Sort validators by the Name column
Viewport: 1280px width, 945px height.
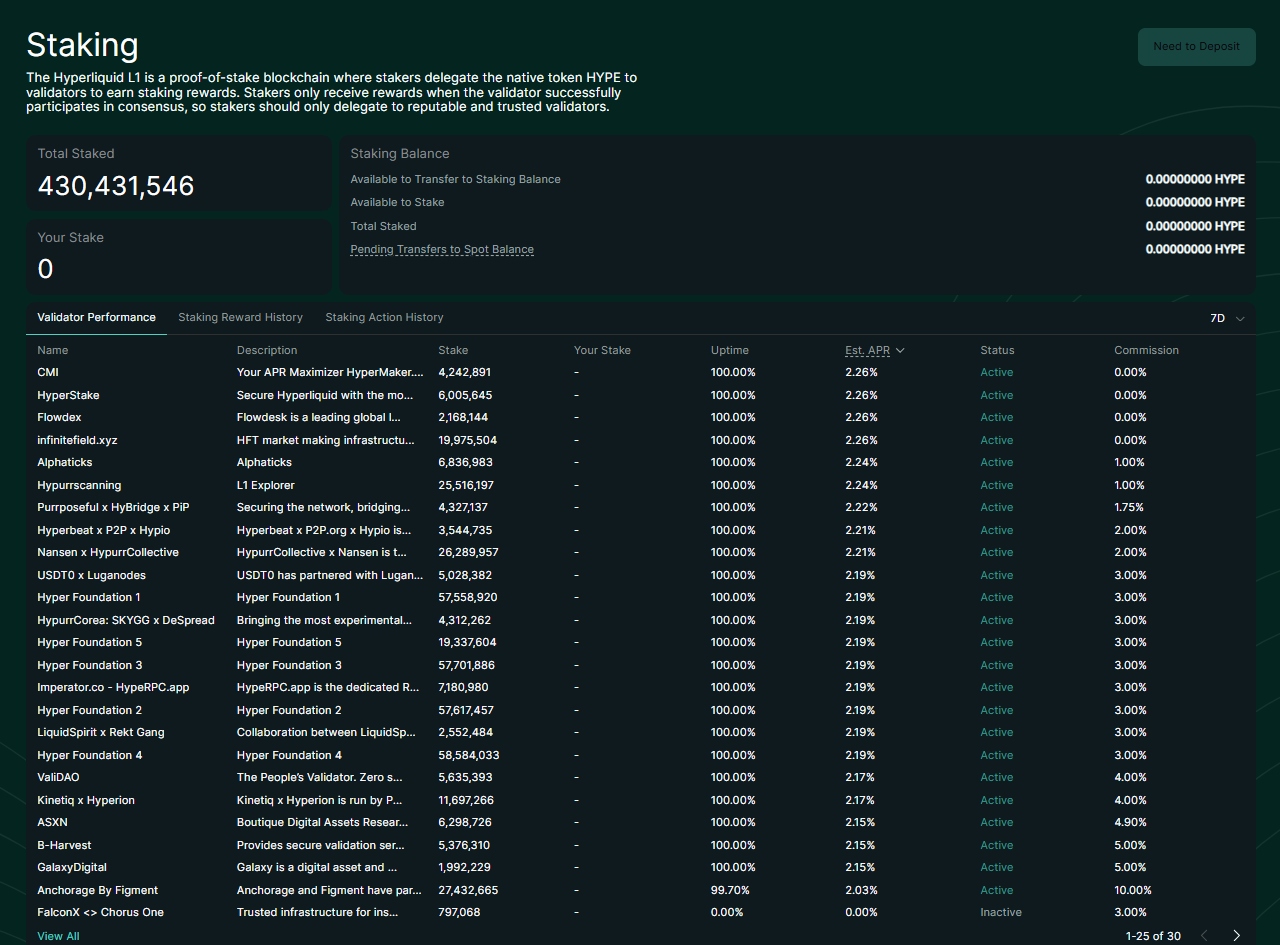point(52,350)
